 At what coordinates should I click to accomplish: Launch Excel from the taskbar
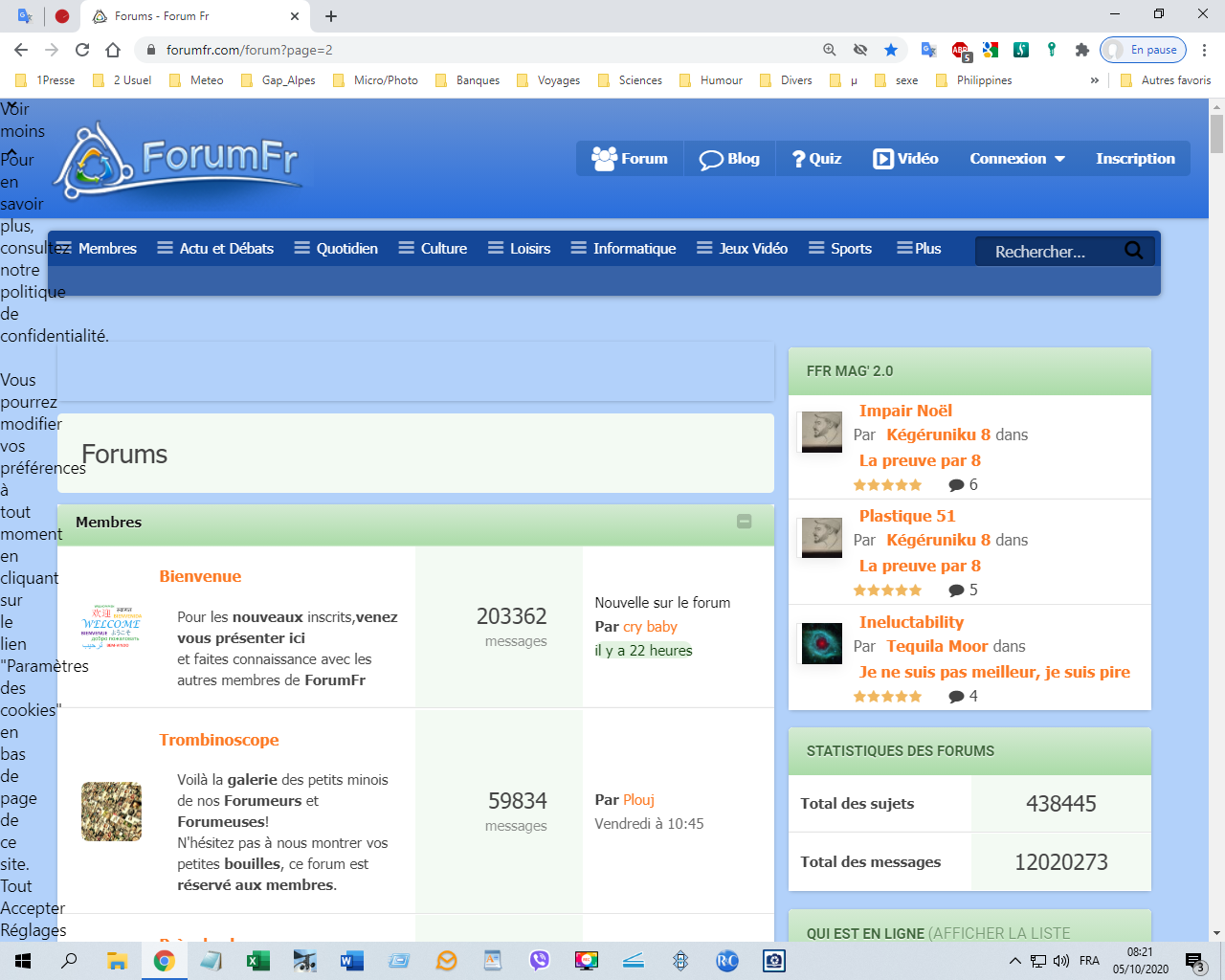click(258, 961)
